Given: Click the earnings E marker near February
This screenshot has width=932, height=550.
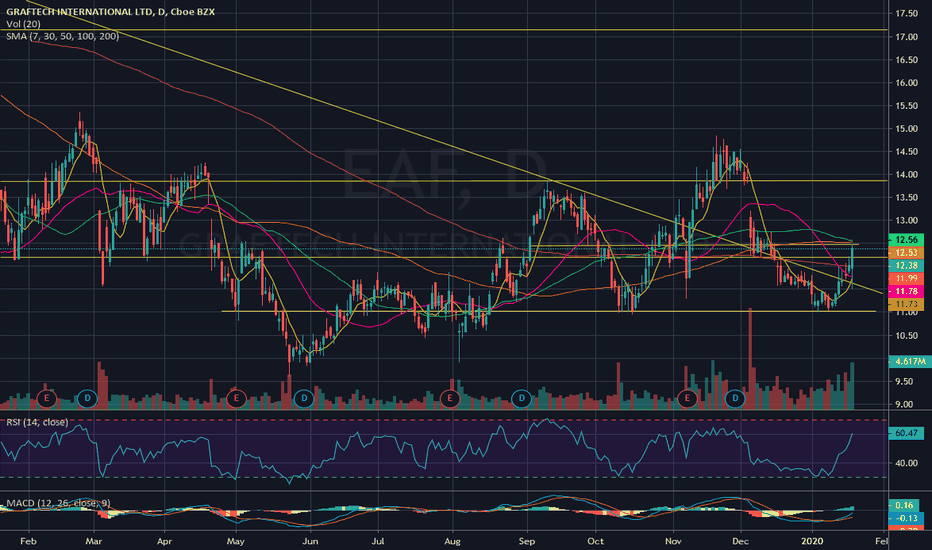Looking at the screenshot, I should [x=46, y=398].
